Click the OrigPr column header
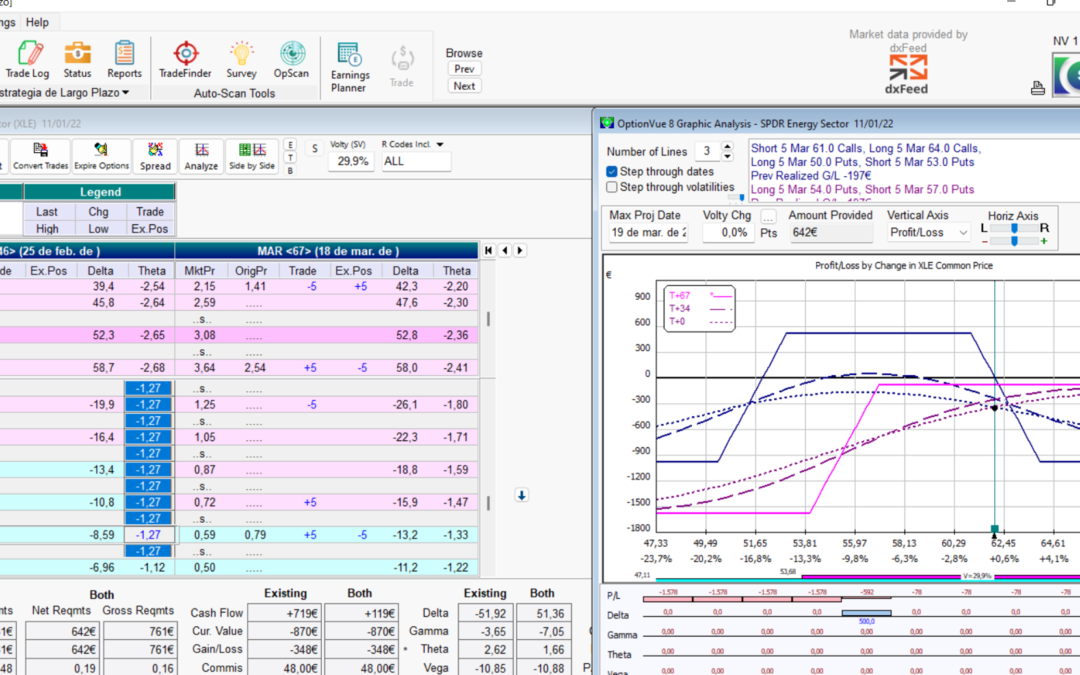The width and height of the screenshot is (1080, 675). 251,271
